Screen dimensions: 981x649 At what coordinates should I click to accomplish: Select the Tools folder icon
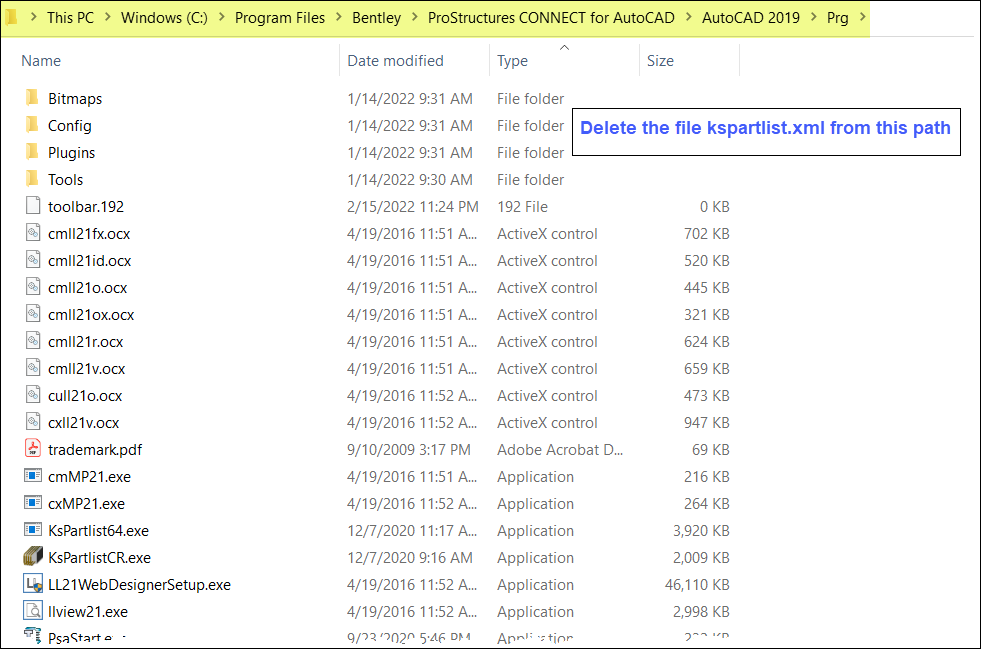(33, 178)
